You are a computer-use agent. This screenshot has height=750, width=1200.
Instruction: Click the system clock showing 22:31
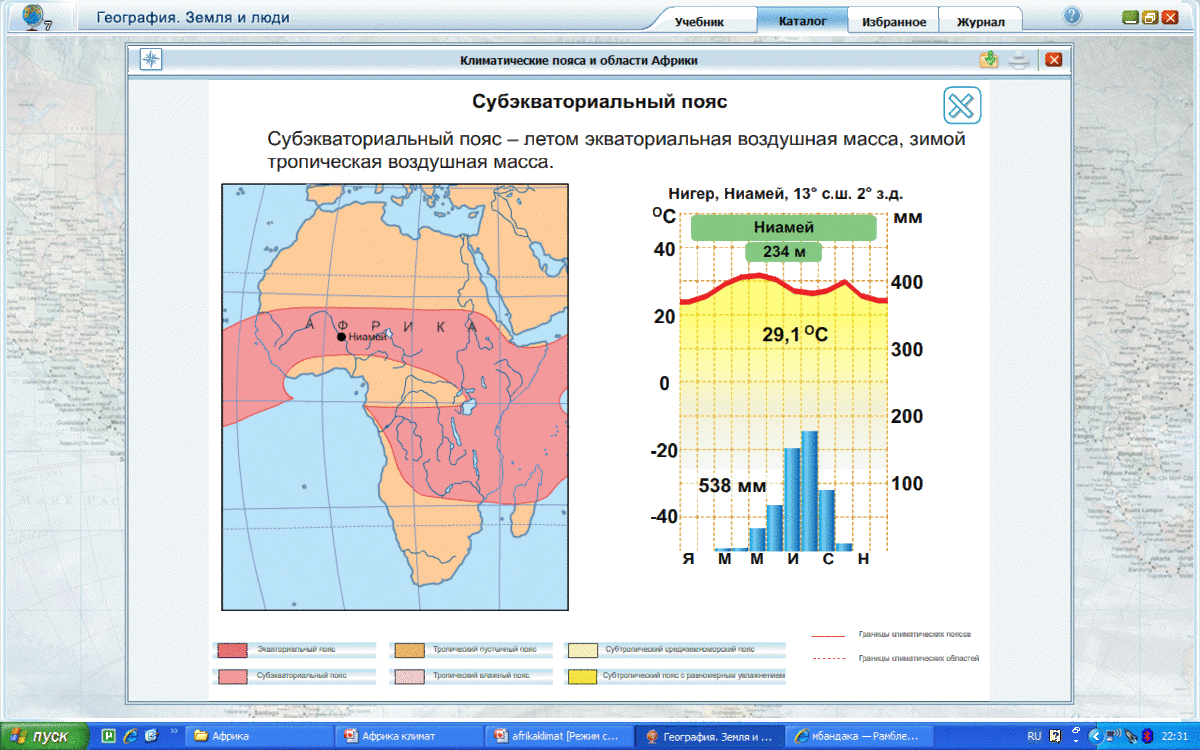1174,736
